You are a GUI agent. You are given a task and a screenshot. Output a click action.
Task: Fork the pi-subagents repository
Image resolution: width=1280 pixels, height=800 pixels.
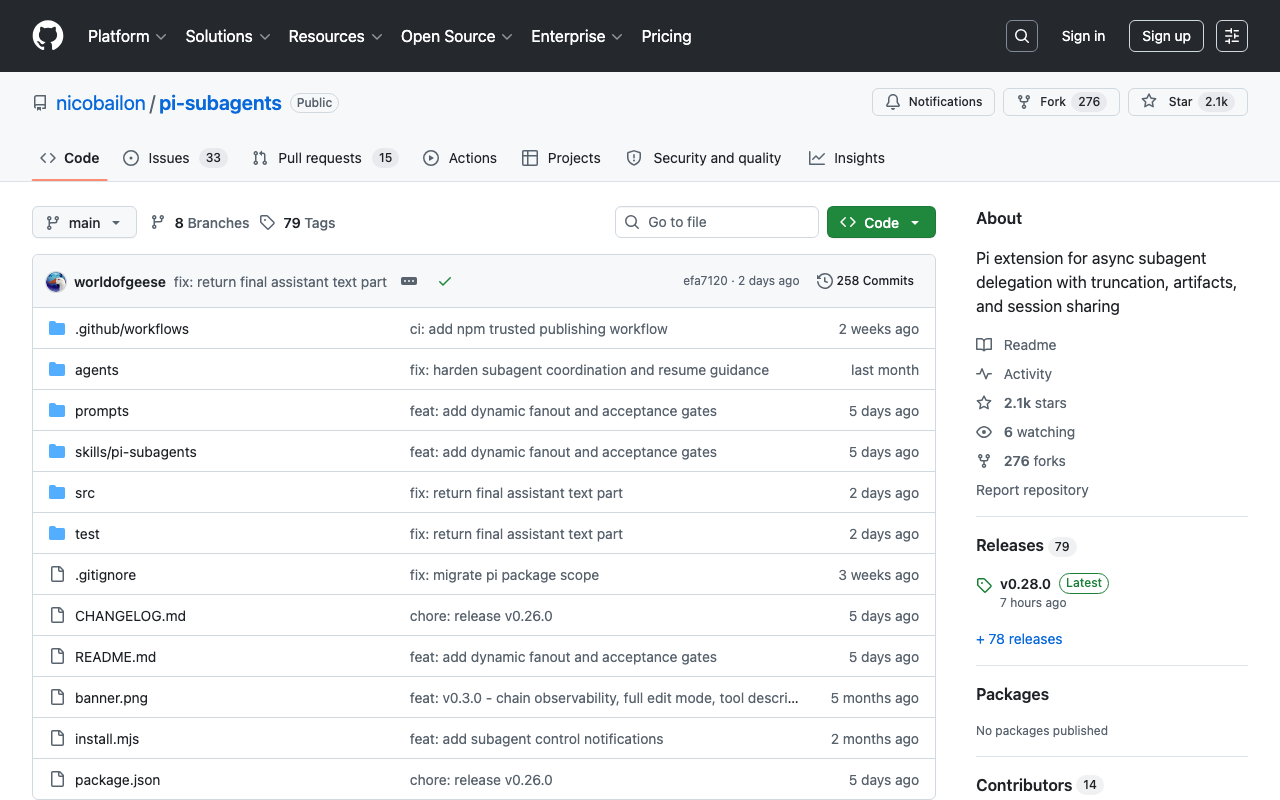[1060, 102]
